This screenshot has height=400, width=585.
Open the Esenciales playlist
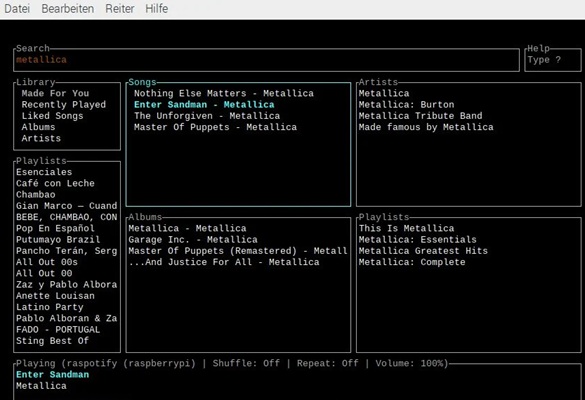click(x=44, y=172)
